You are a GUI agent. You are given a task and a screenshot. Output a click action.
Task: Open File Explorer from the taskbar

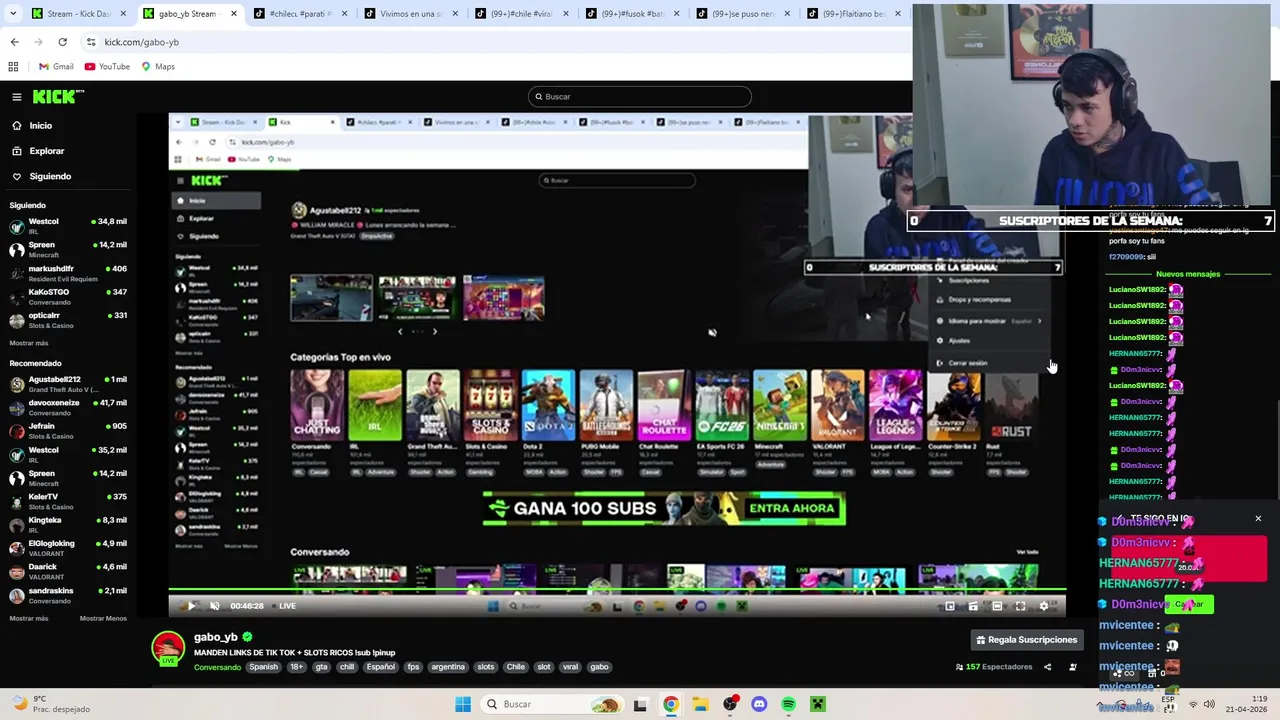(700, 704)
